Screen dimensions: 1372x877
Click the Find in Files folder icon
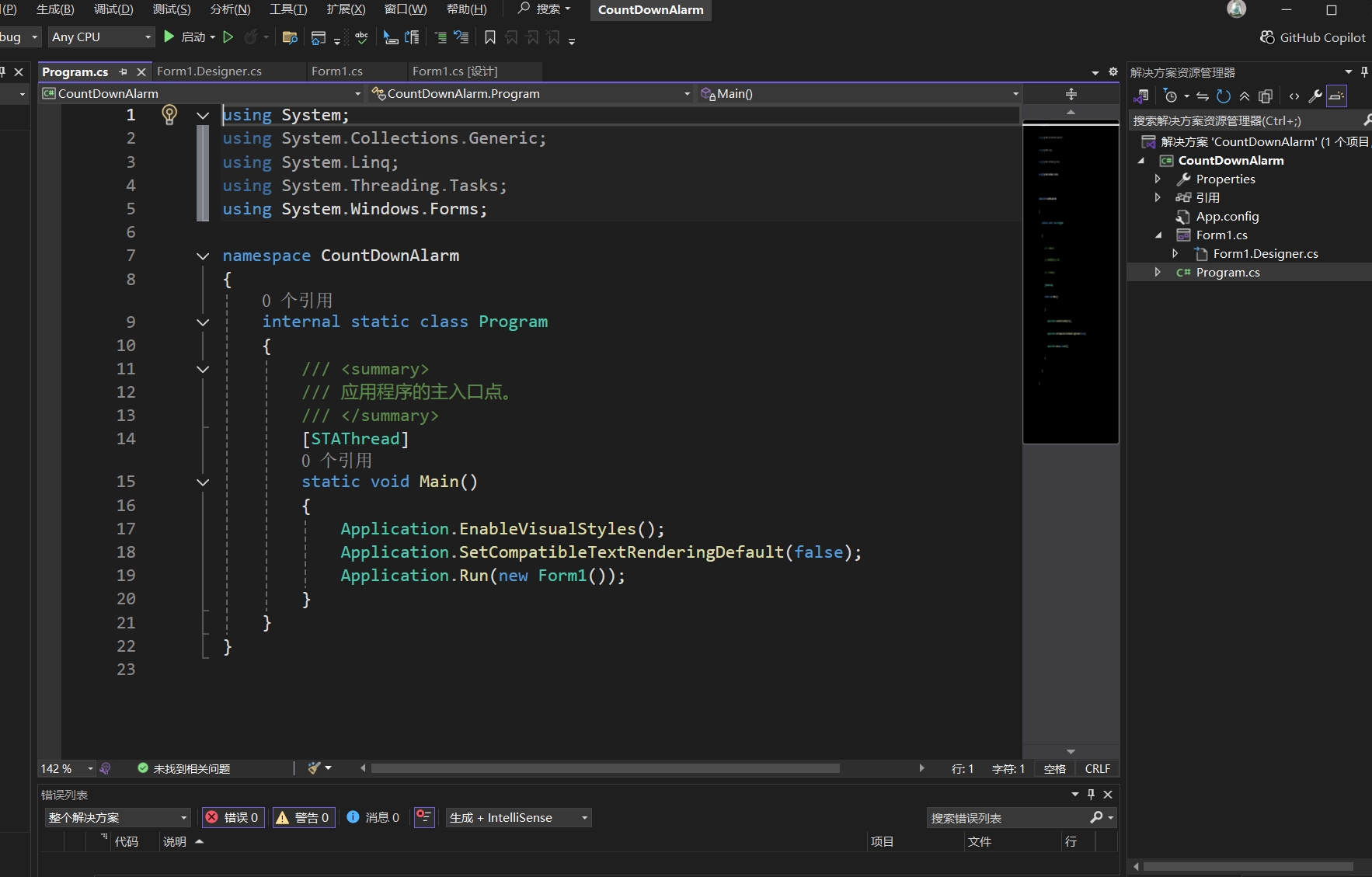point(290,37)
